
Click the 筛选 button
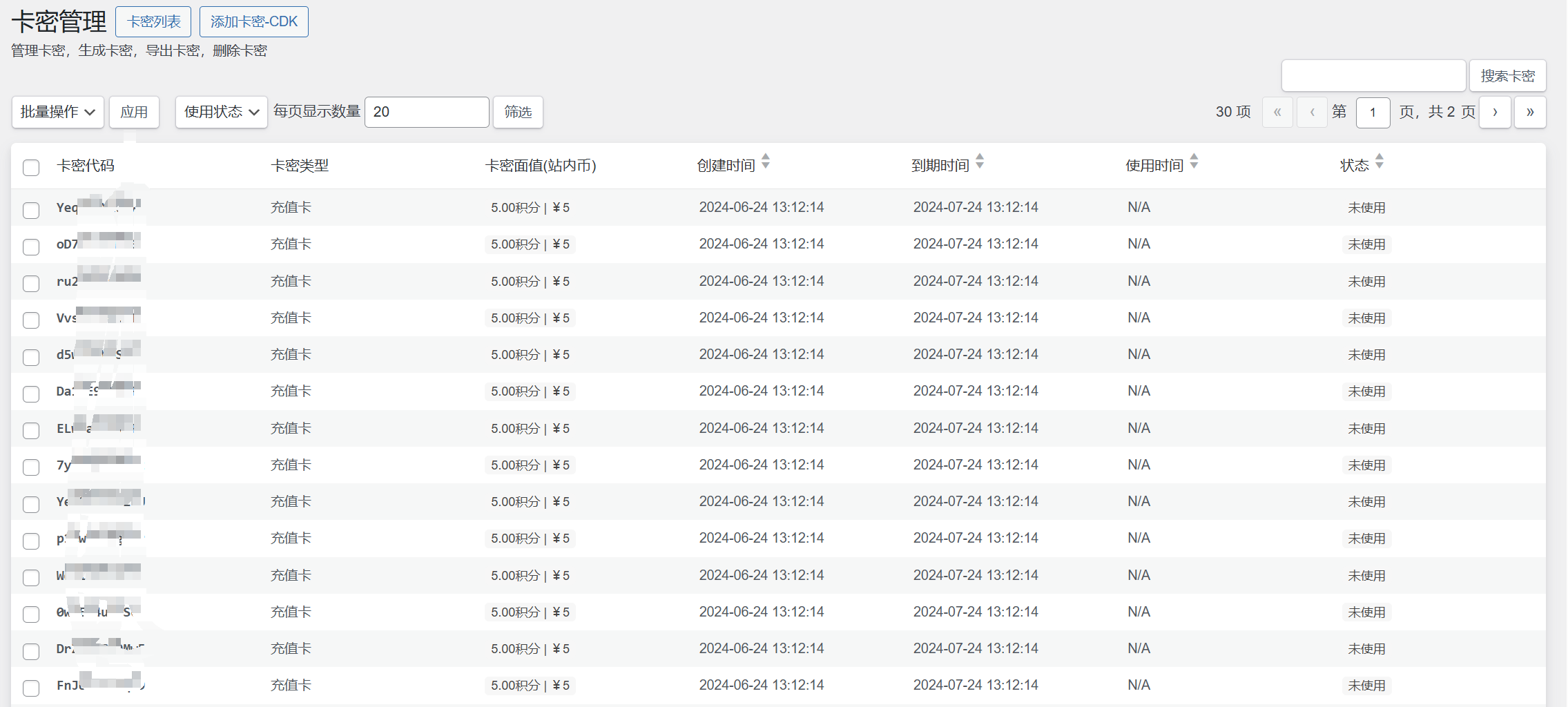[518, 112]
